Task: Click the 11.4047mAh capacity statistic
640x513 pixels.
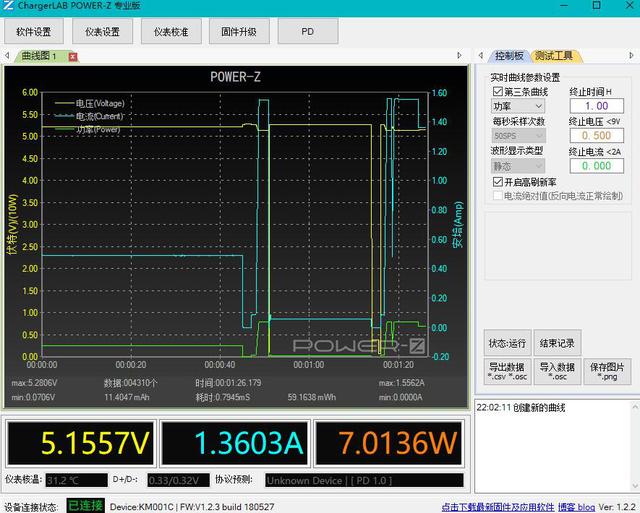Action: (127, 397)
